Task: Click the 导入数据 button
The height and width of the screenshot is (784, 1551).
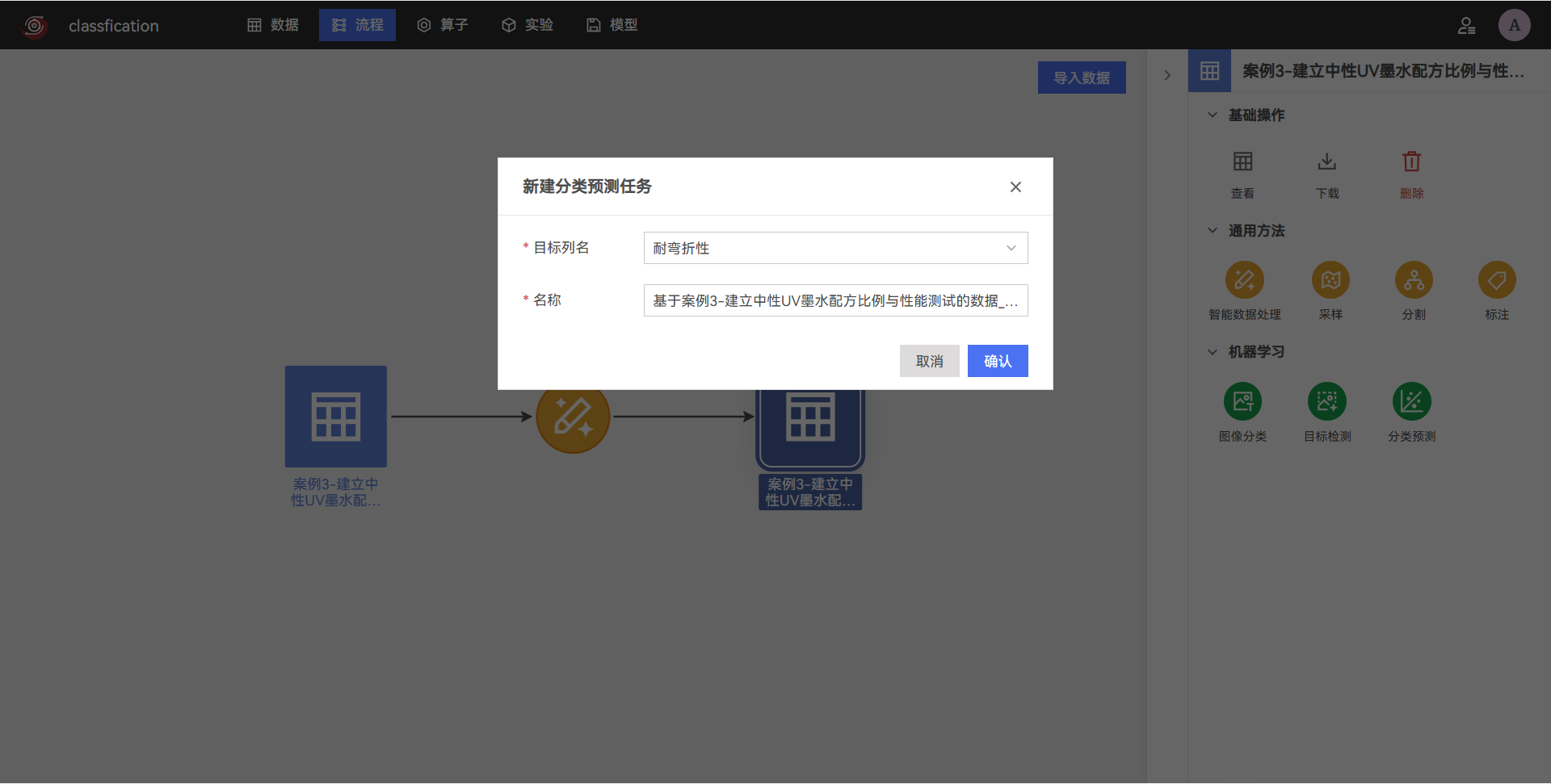Action: (1082, 78)
